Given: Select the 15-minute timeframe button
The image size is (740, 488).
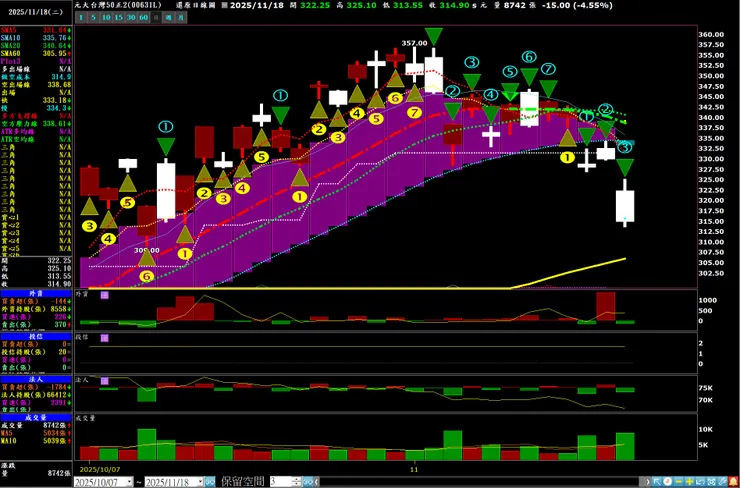Looking at the screenshot, I should (118, 17).
